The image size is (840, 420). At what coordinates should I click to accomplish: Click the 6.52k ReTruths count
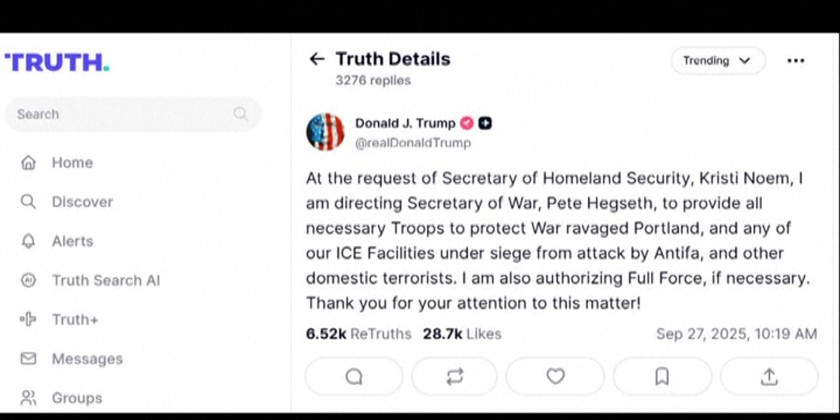click(358, 334)
